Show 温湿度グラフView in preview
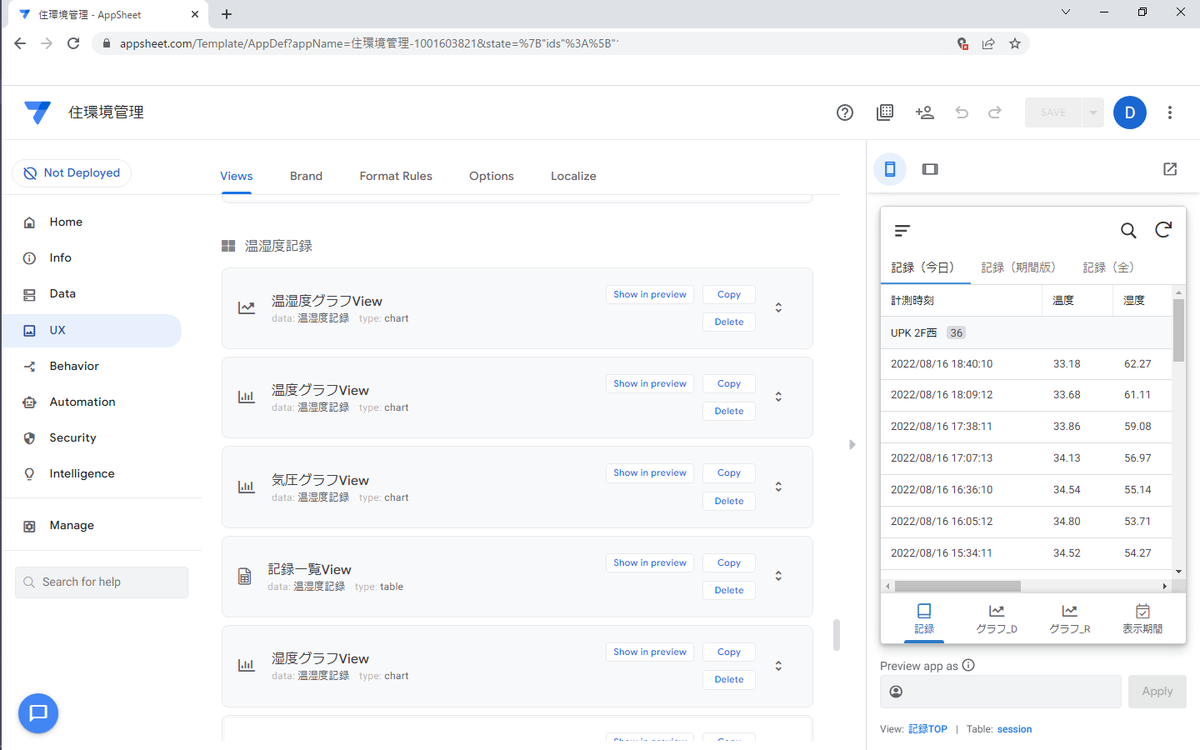Image resolution: width=1200 pixels, height=750 pixels. [650, 295]
